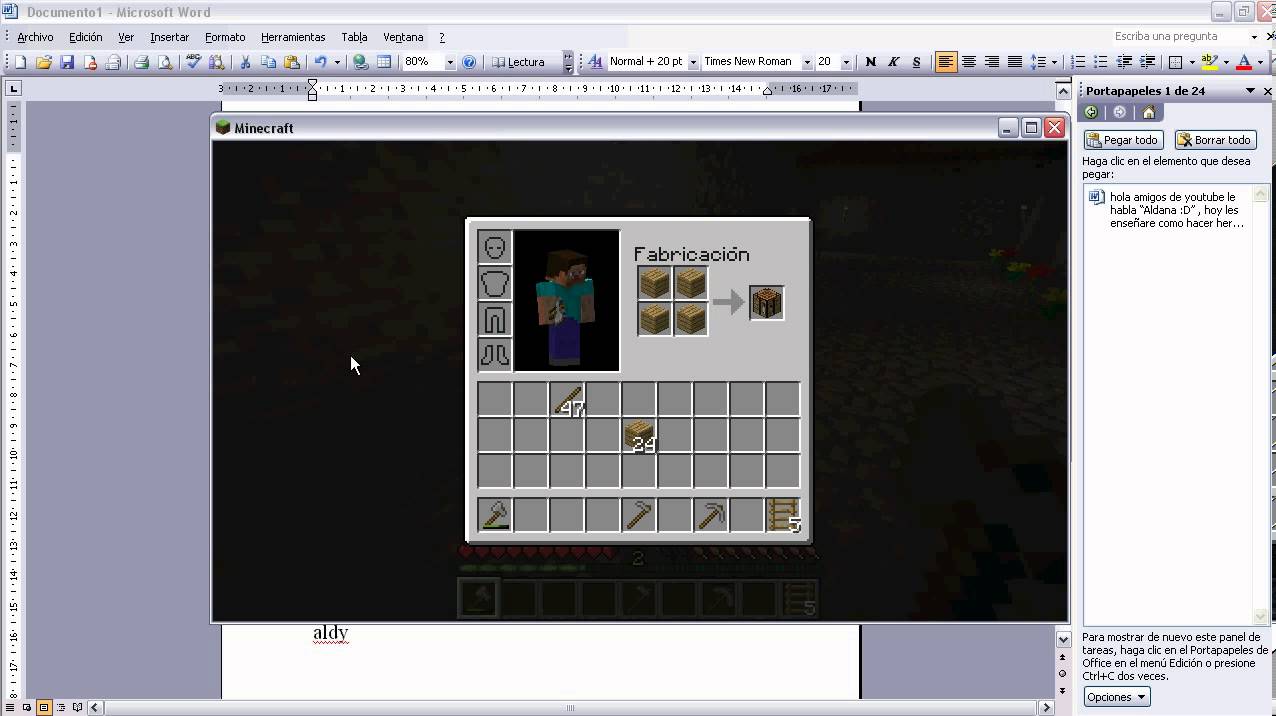Pick the ladders stack of 5 in the hotbar
The height and width of the screenshot is (716, 1276).
coord(783,515)
